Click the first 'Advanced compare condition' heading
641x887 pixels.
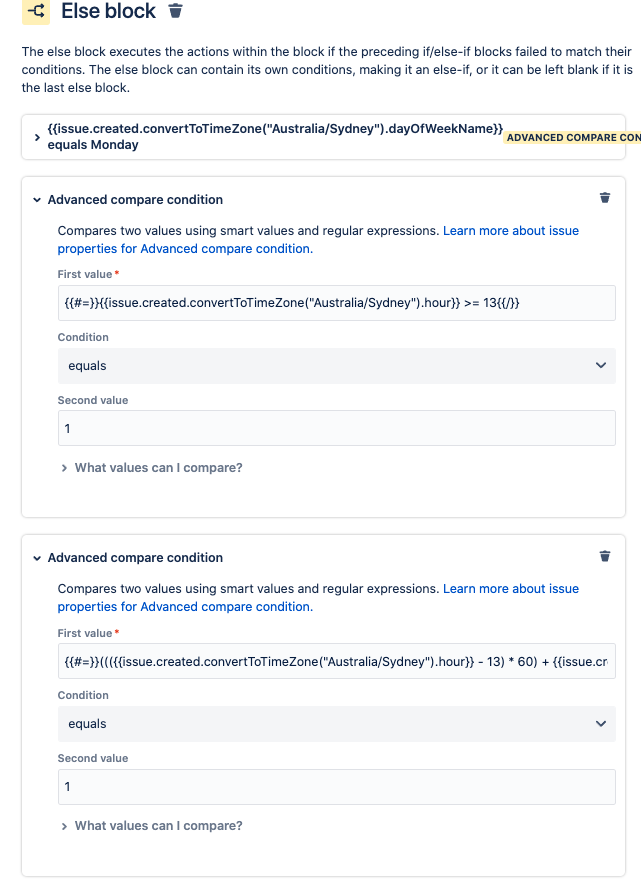tap(135, 200)
